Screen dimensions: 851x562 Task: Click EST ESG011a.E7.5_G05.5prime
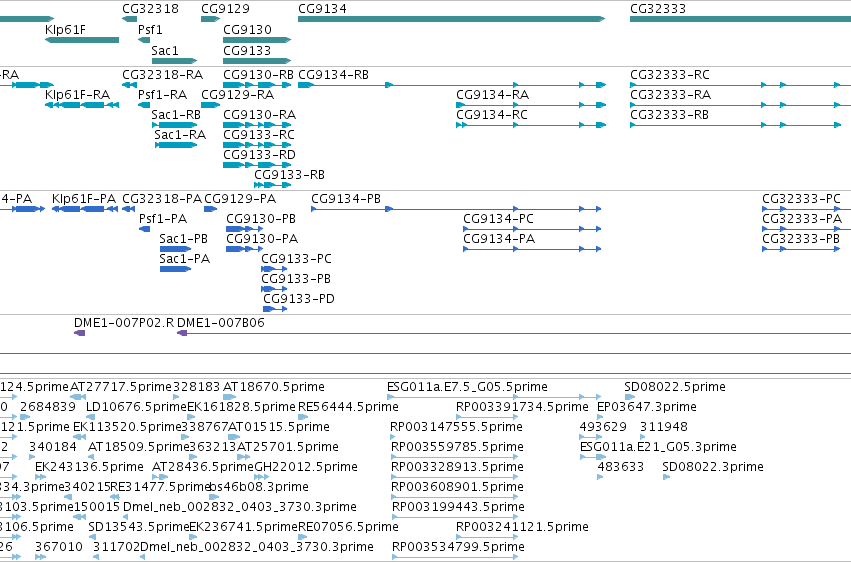coord(494,397)
